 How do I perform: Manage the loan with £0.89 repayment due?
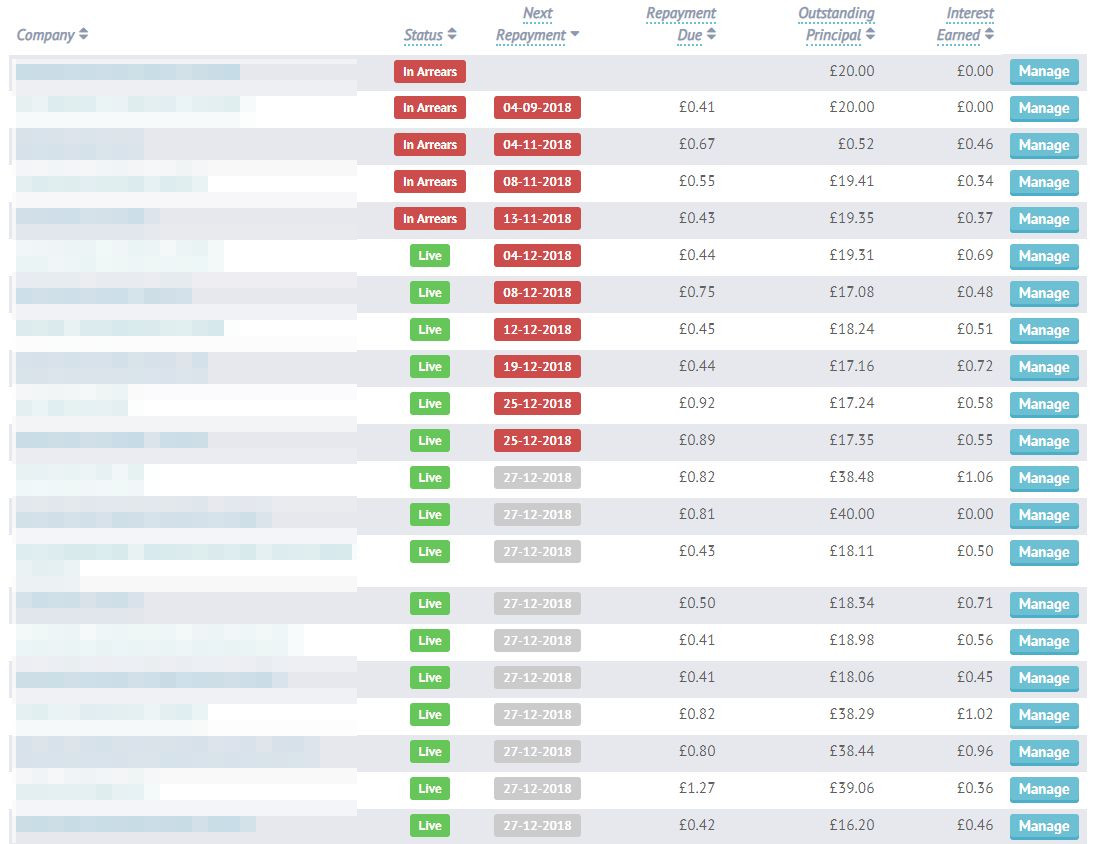pos(1044,441)
